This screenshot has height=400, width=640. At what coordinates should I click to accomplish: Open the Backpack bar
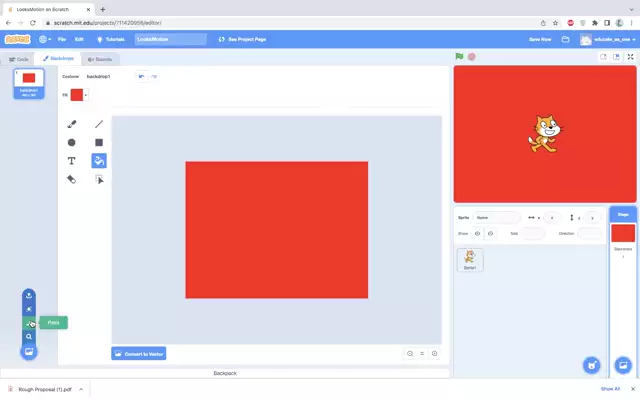225,373
